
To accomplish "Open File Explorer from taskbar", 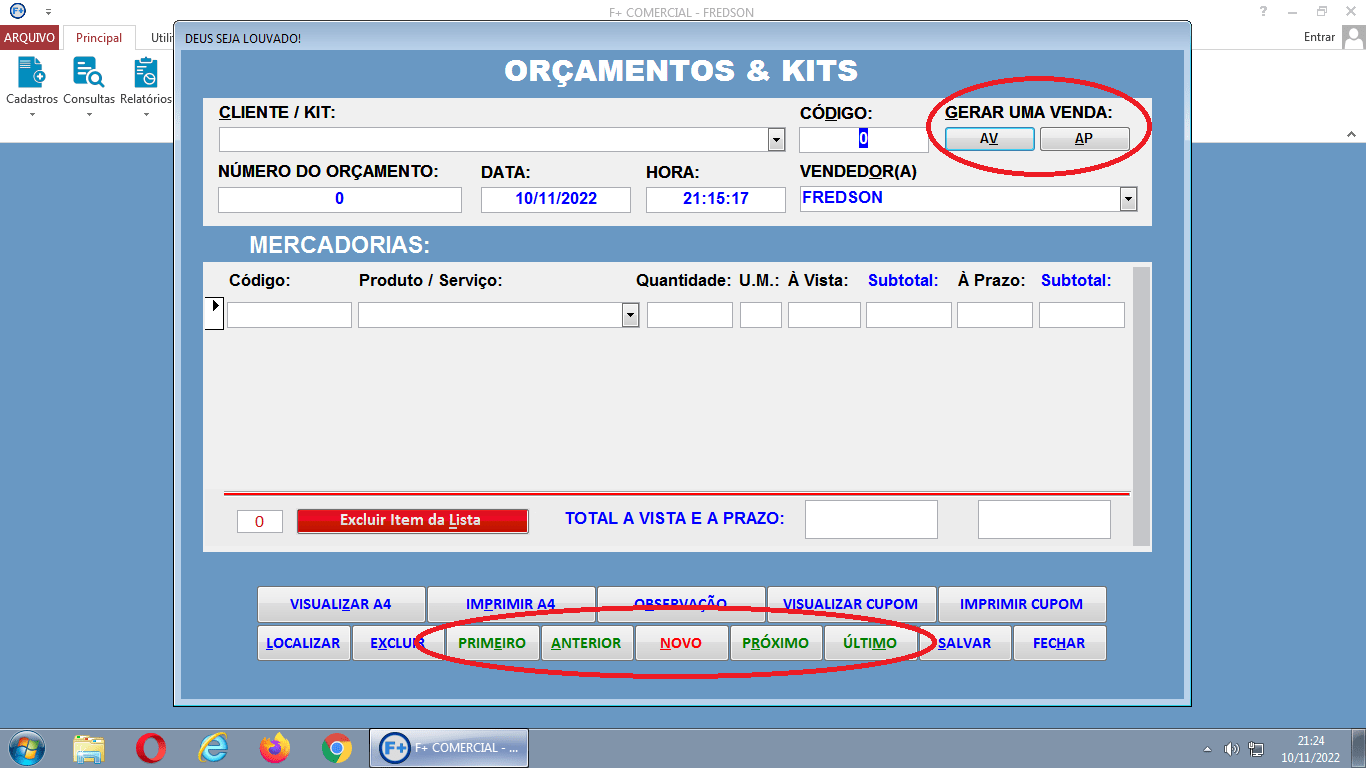I will coord(89,747).
